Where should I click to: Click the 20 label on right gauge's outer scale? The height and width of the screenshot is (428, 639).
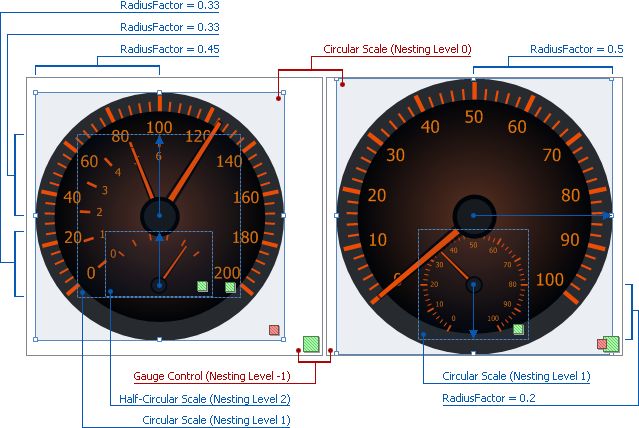pos(377,195)
